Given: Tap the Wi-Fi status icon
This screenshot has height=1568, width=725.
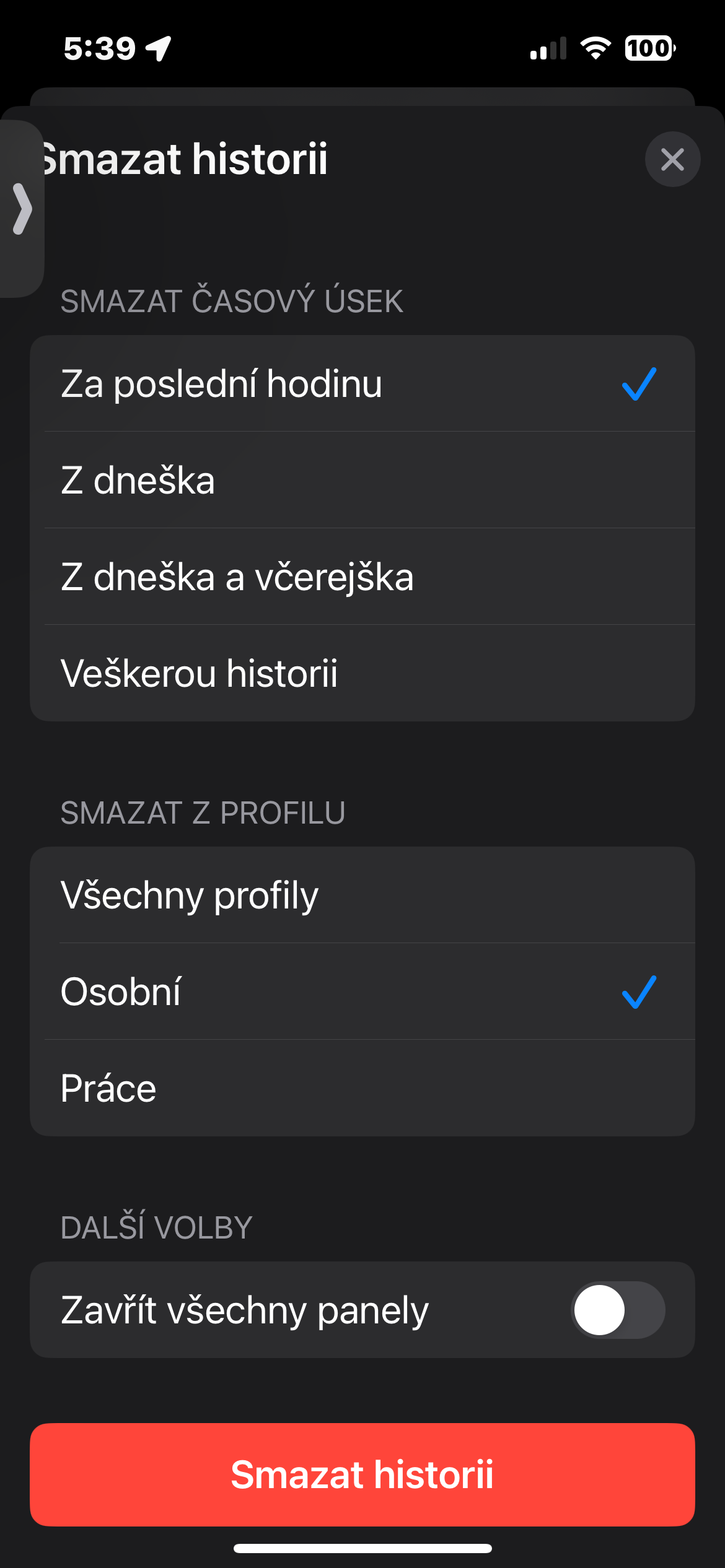Looking at the screenshot, I should point(595,48).
